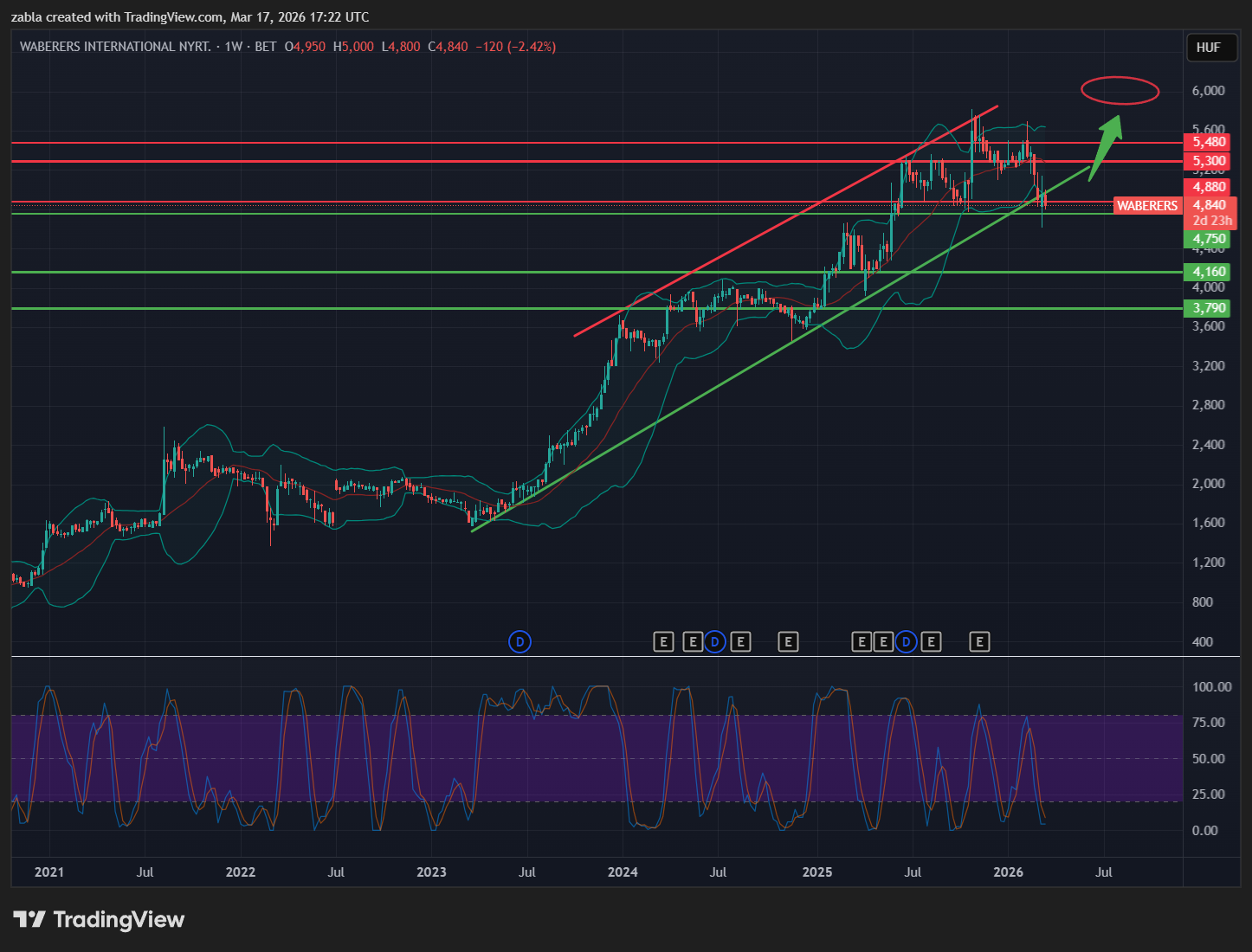
Task: Select the 3,790 green price label
Action: [x=1209, y=308]
